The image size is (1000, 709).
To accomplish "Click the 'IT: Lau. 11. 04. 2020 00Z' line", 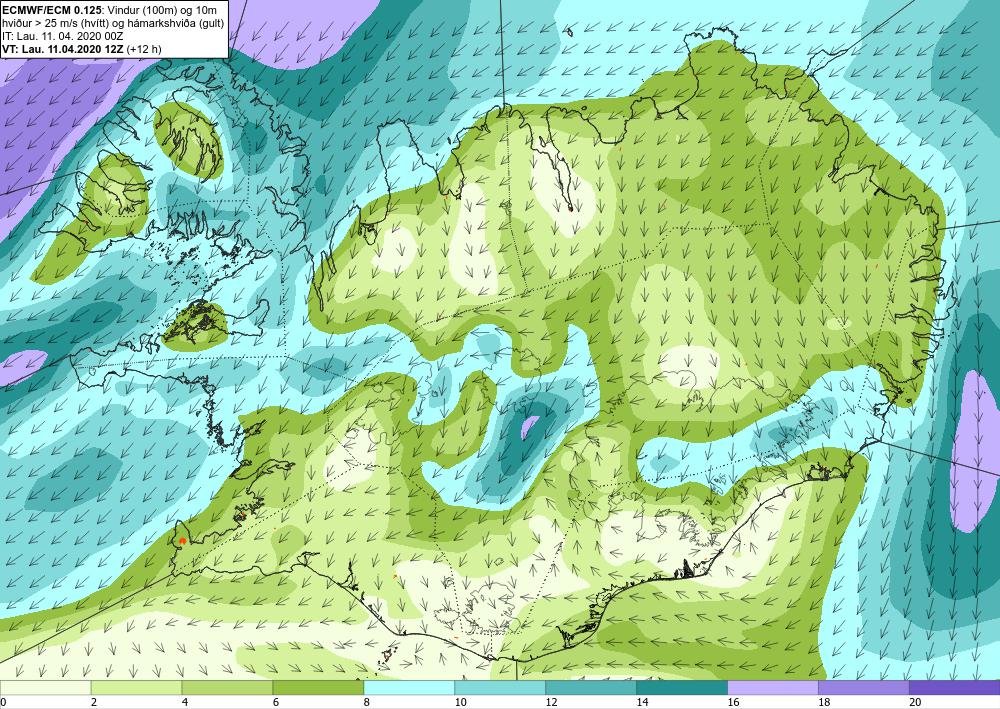I will pyautogui.click(x=62, y=36).
